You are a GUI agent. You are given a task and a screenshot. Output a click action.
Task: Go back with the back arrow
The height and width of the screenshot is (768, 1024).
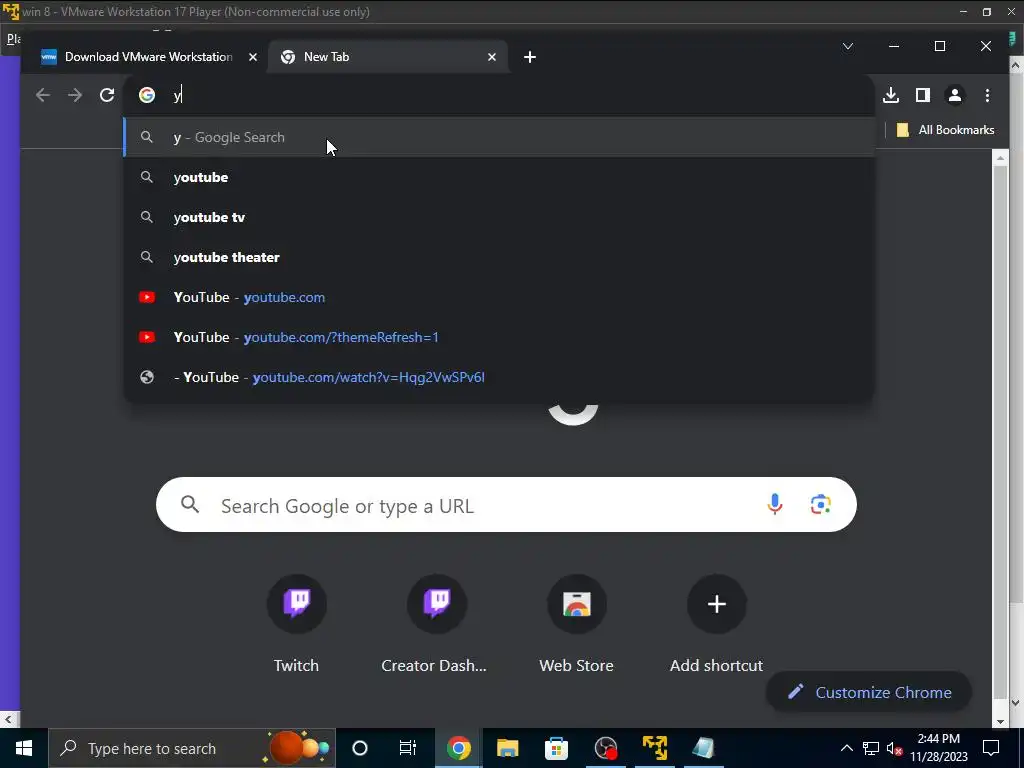click(43, 95)
